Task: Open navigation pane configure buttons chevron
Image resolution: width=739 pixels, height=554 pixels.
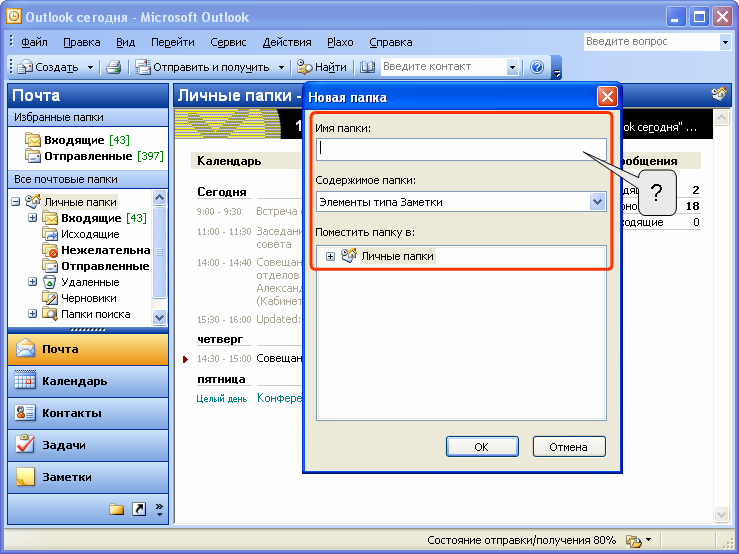Action: tap(159, 509)
